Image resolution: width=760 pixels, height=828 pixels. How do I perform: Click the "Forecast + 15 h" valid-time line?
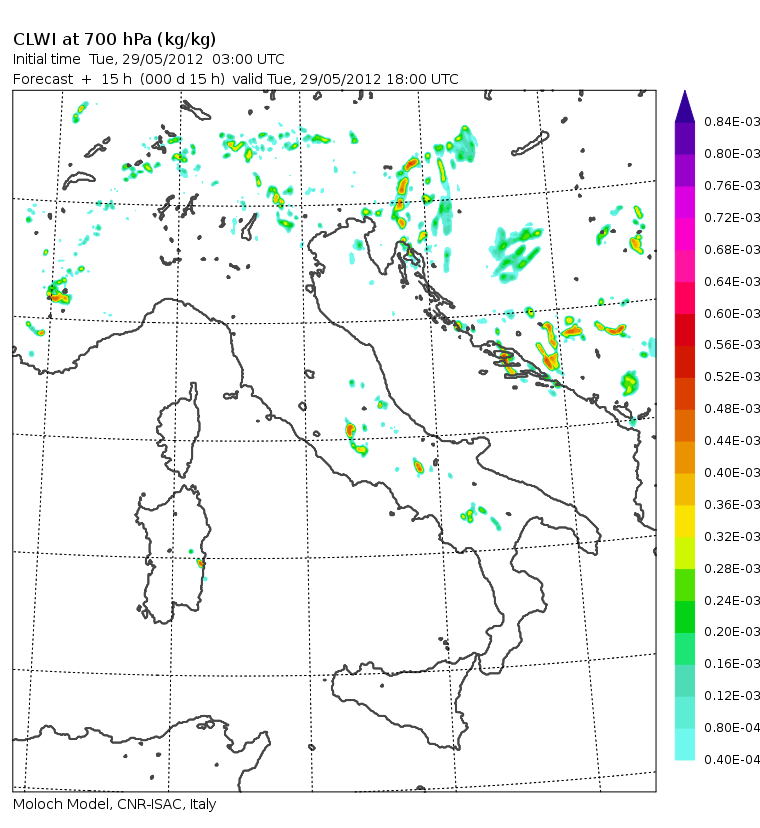[x=236, y=79]
